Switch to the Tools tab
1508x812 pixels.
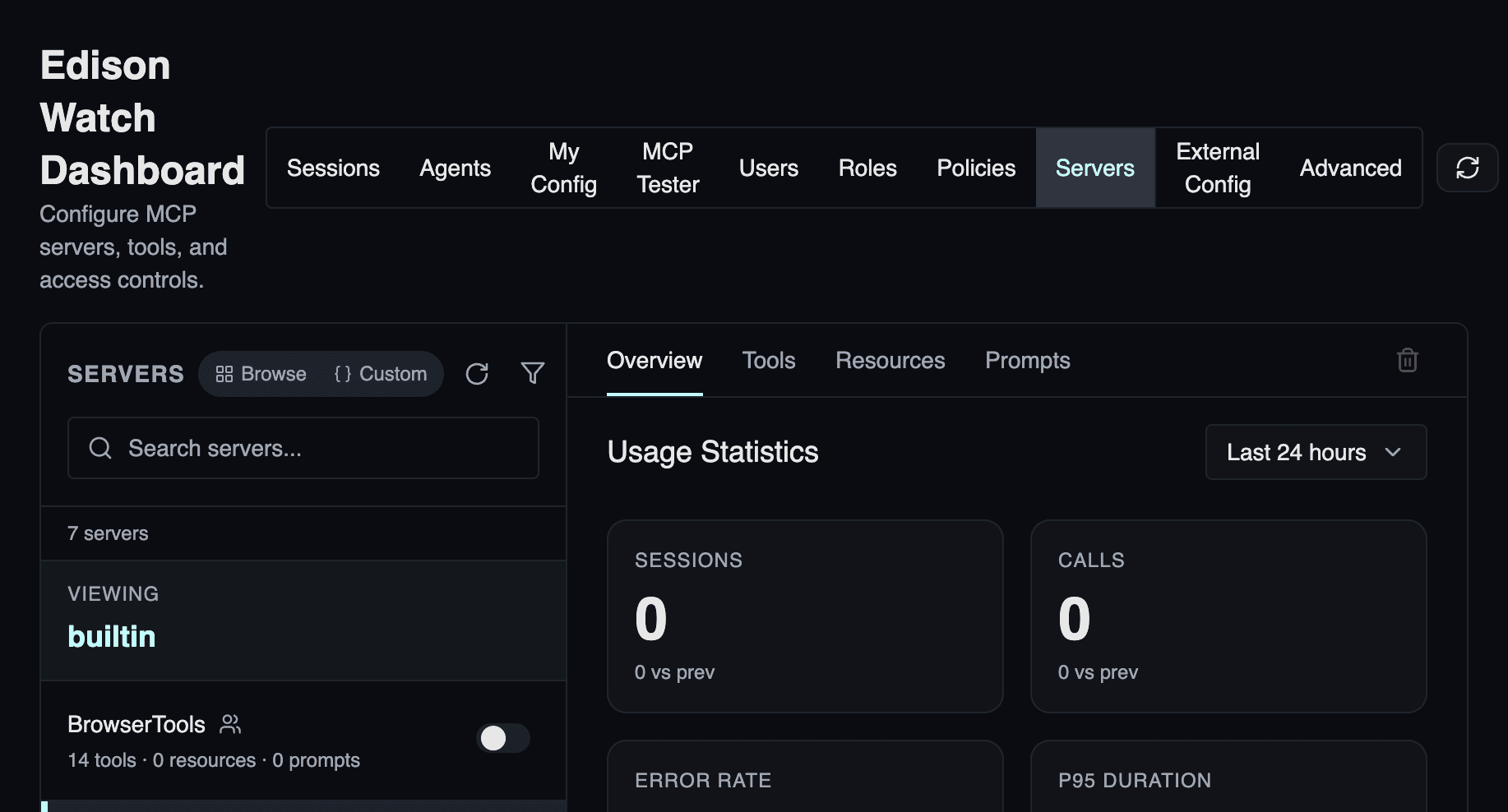768,360
